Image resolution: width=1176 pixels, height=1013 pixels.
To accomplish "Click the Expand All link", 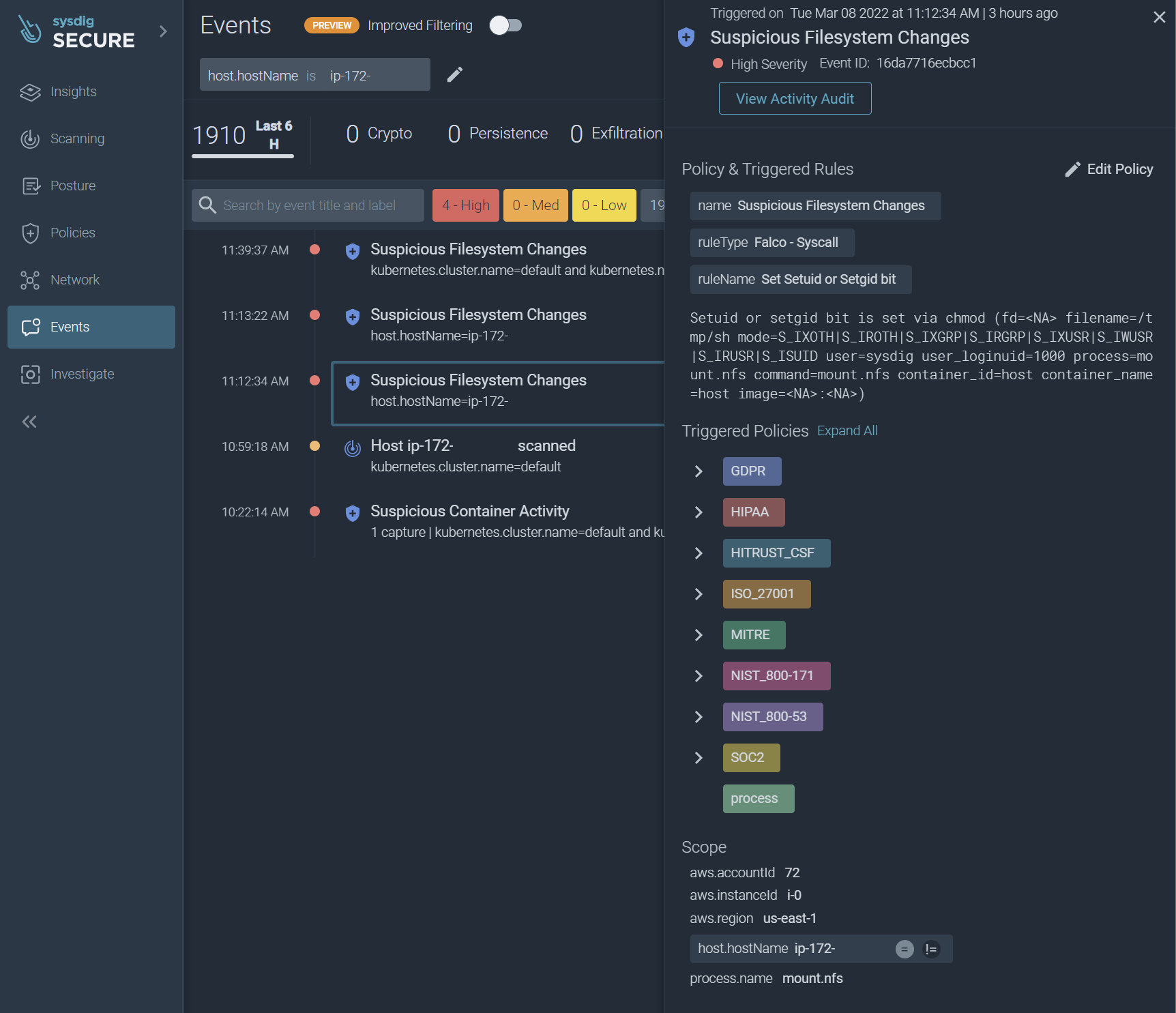I will click(847, 430).
